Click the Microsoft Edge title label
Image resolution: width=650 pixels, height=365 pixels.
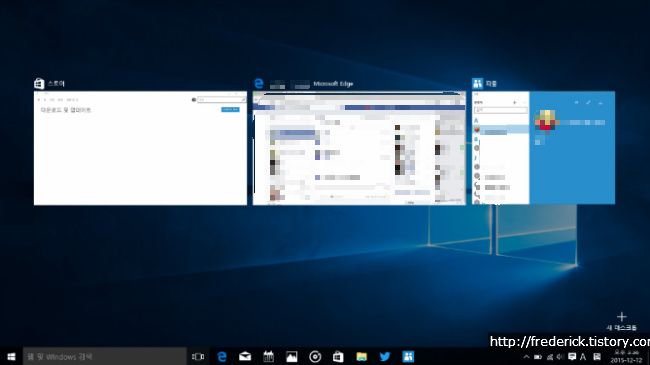pos(333,84)
